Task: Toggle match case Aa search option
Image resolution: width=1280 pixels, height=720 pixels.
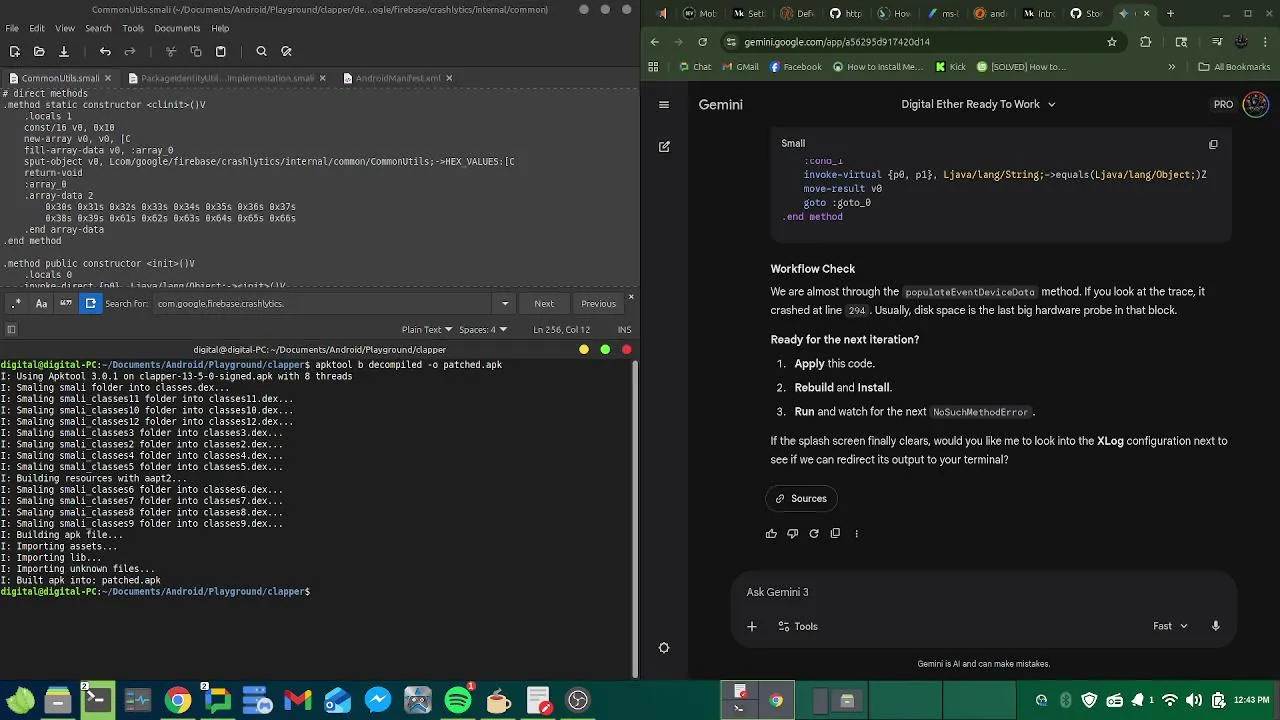Action: point(41,303)
